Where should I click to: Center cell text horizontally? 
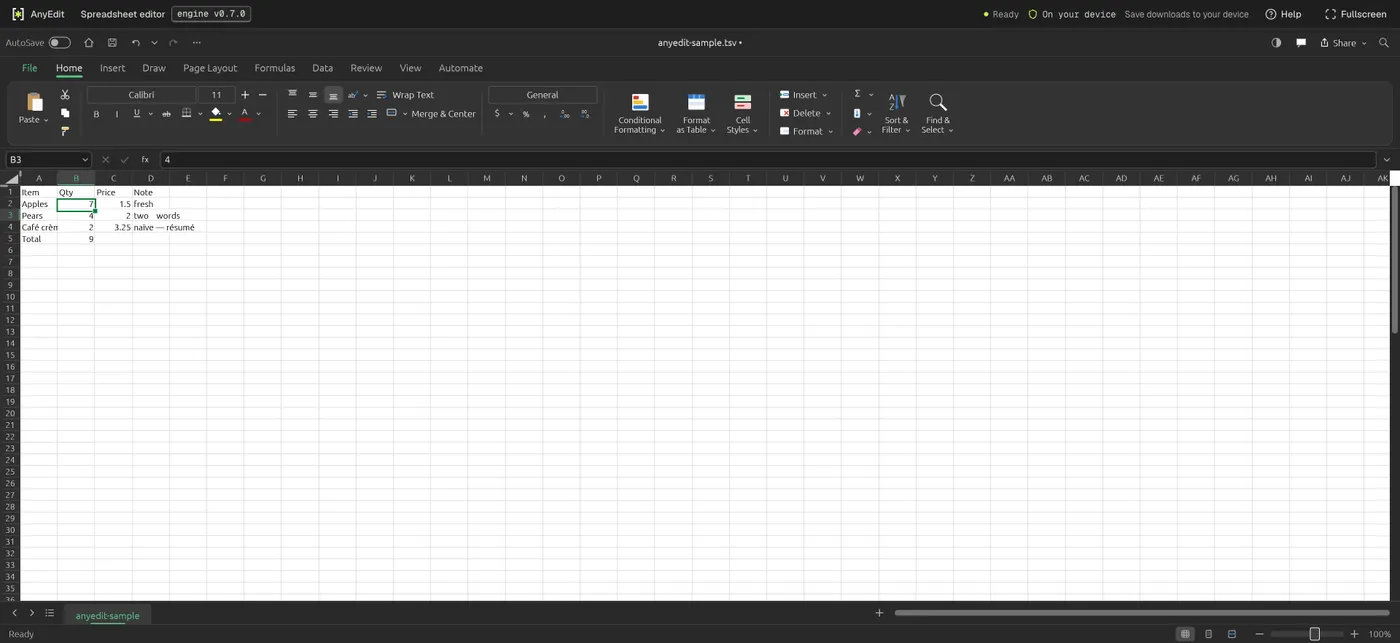pyautogui.click(x=313, y=114)
